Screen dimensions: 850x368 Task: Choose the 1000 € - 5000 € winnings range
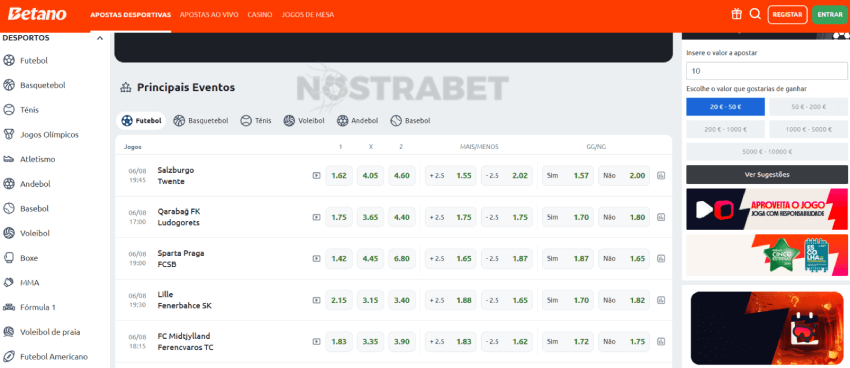(x=808, y=130)
